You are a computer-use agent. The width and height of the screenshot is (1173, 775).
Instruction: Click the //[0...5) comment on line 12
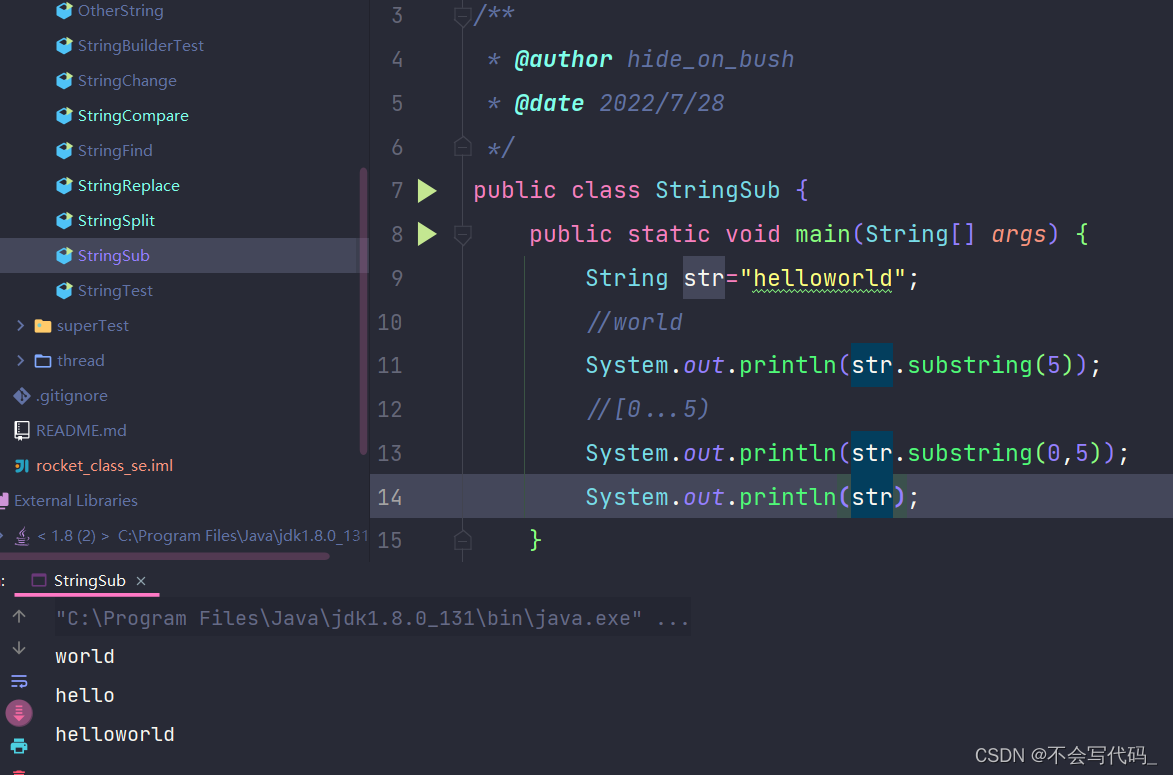tap(648, 409)
